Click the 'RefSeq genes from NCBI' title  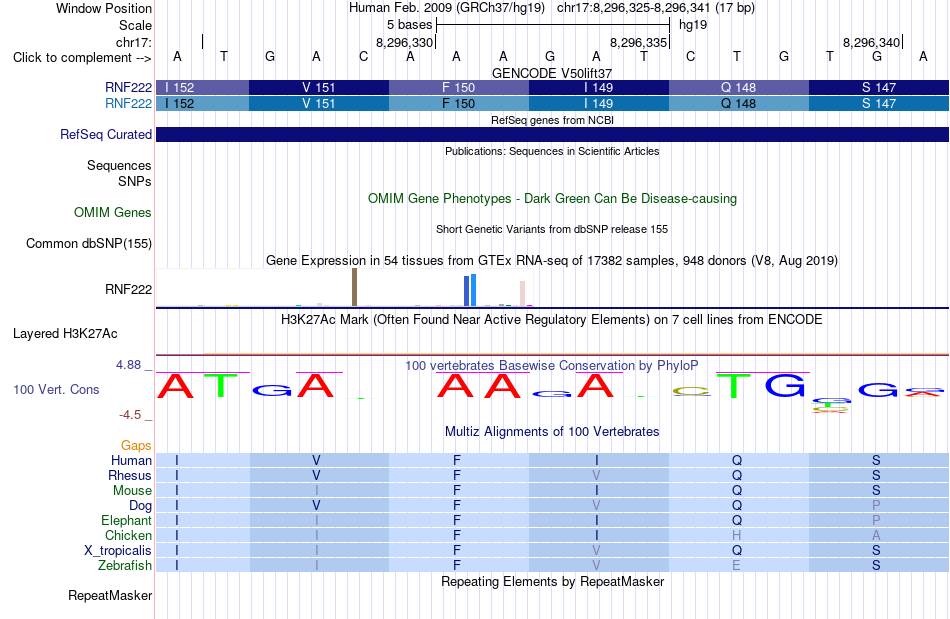pyautogui.click(x=552, y=120)
